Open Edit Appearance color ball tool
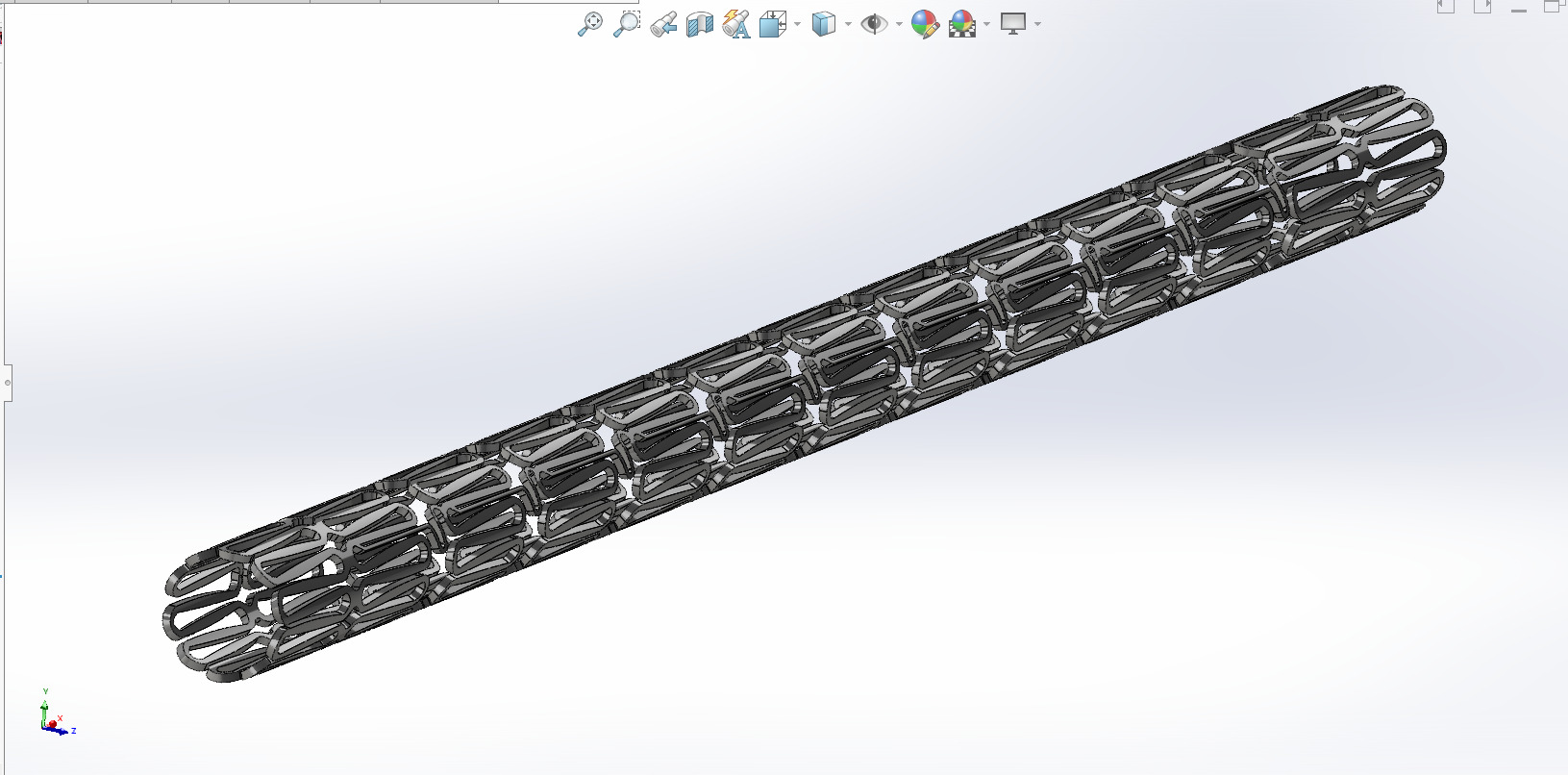This screenshot has width=1568, height=775. (x=925, y=24)
